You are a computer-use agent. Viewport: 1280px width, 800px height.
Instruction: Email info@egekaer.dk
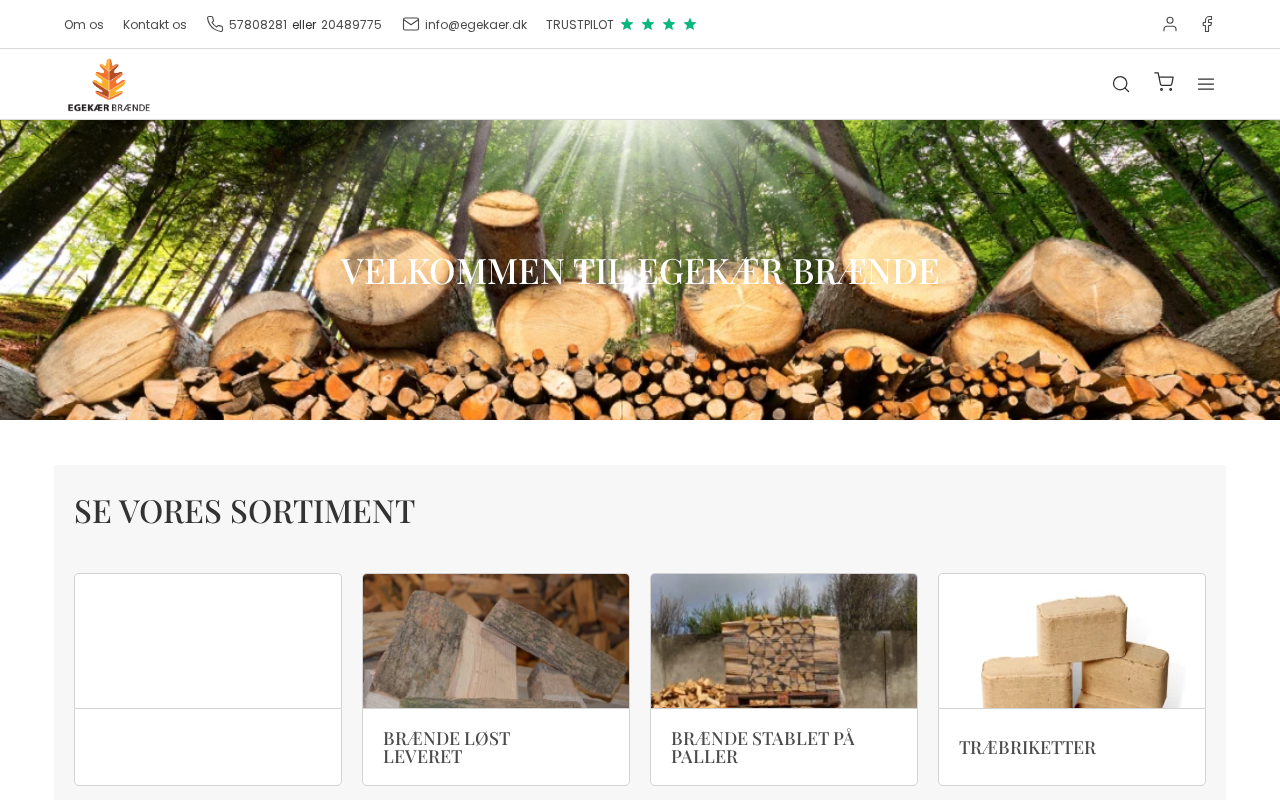(x=476, y=24)
